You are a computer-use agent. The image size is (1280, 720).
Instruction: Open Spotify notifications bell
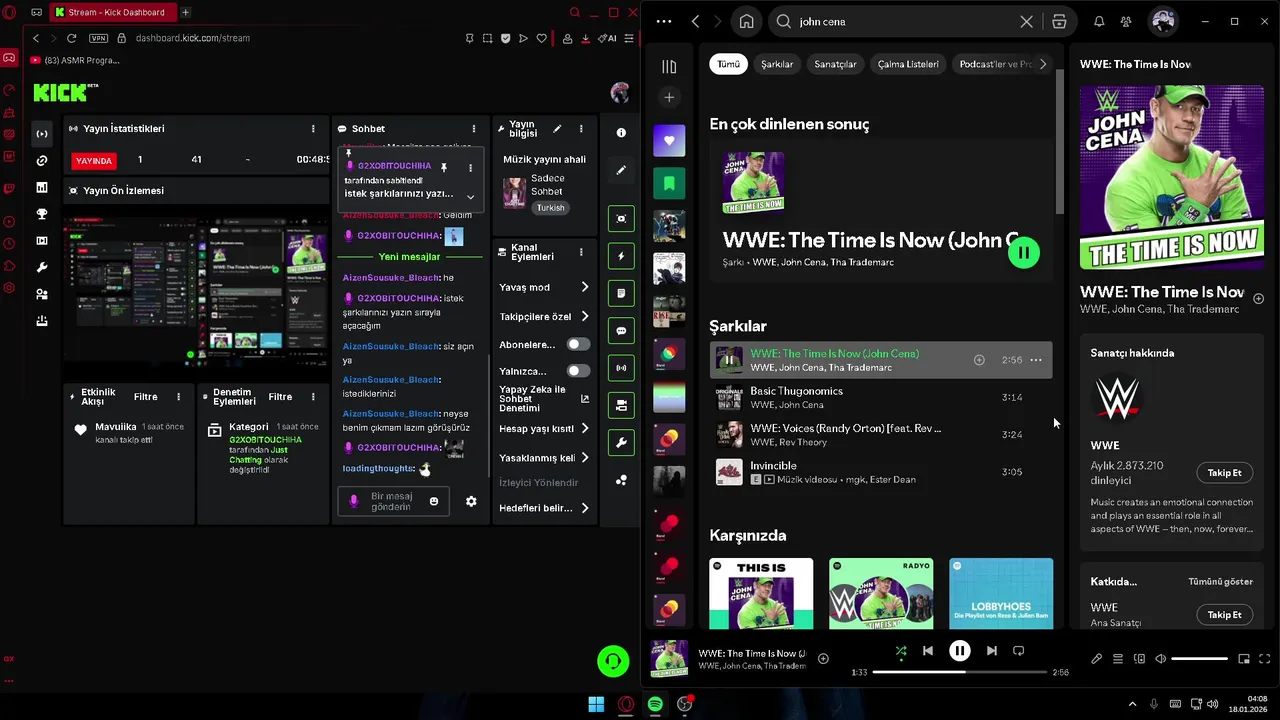pos(1099,21)
